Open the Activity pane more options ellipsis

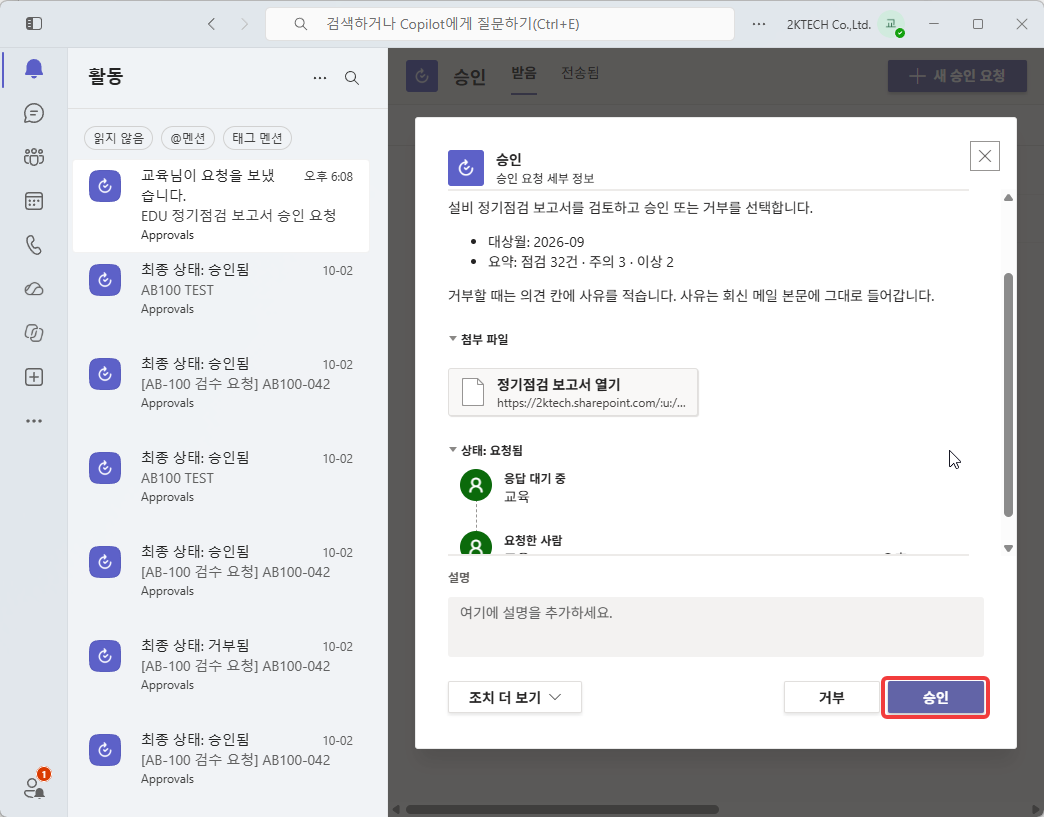click(320, 78)
